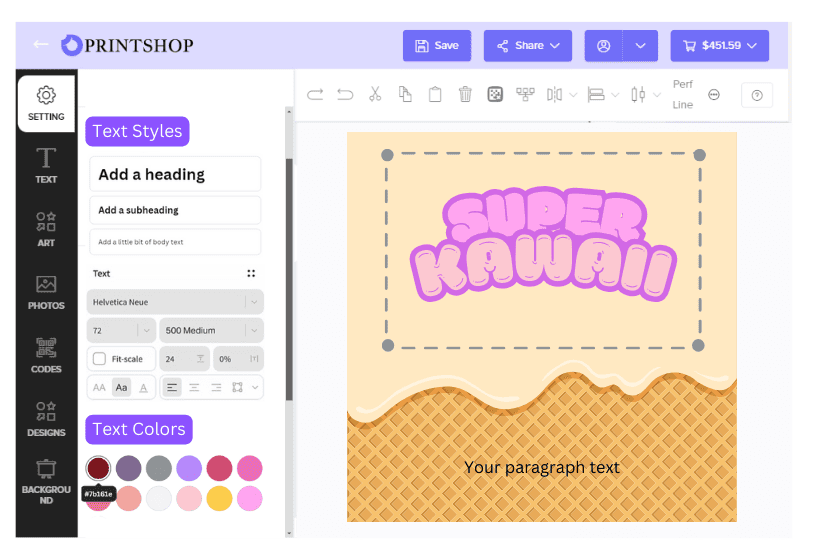Toggle the underlined A text style
819x547 pixels.
coord(144,388)
